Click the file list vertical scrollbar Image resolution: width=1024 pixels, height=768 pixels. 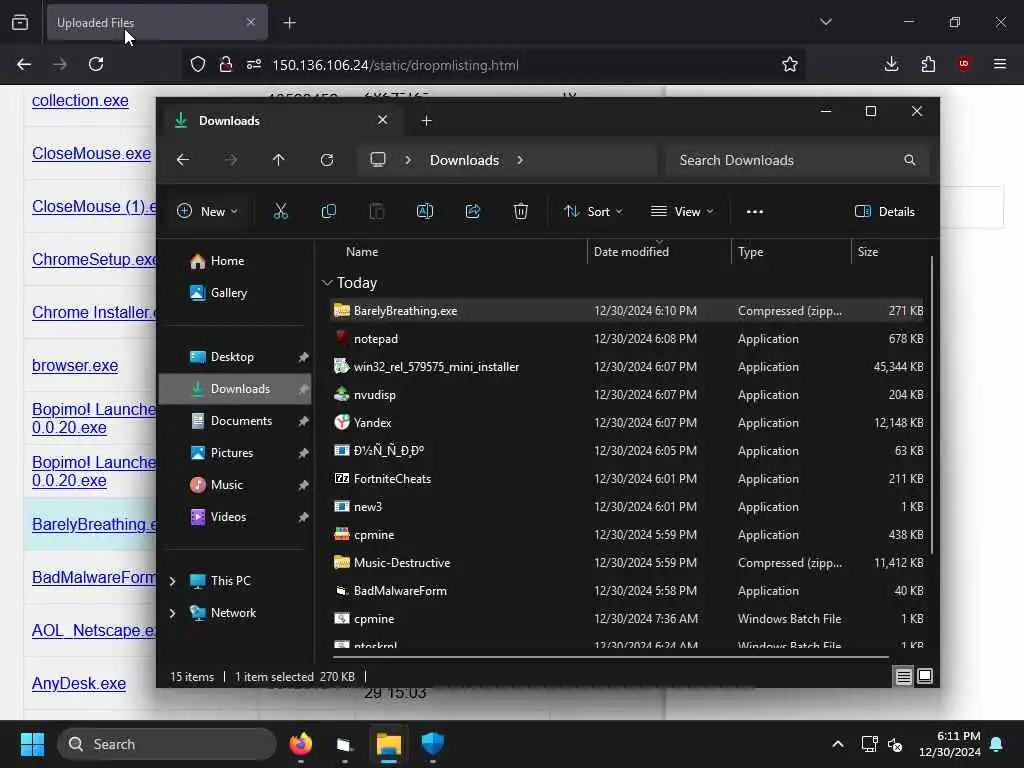931,405
